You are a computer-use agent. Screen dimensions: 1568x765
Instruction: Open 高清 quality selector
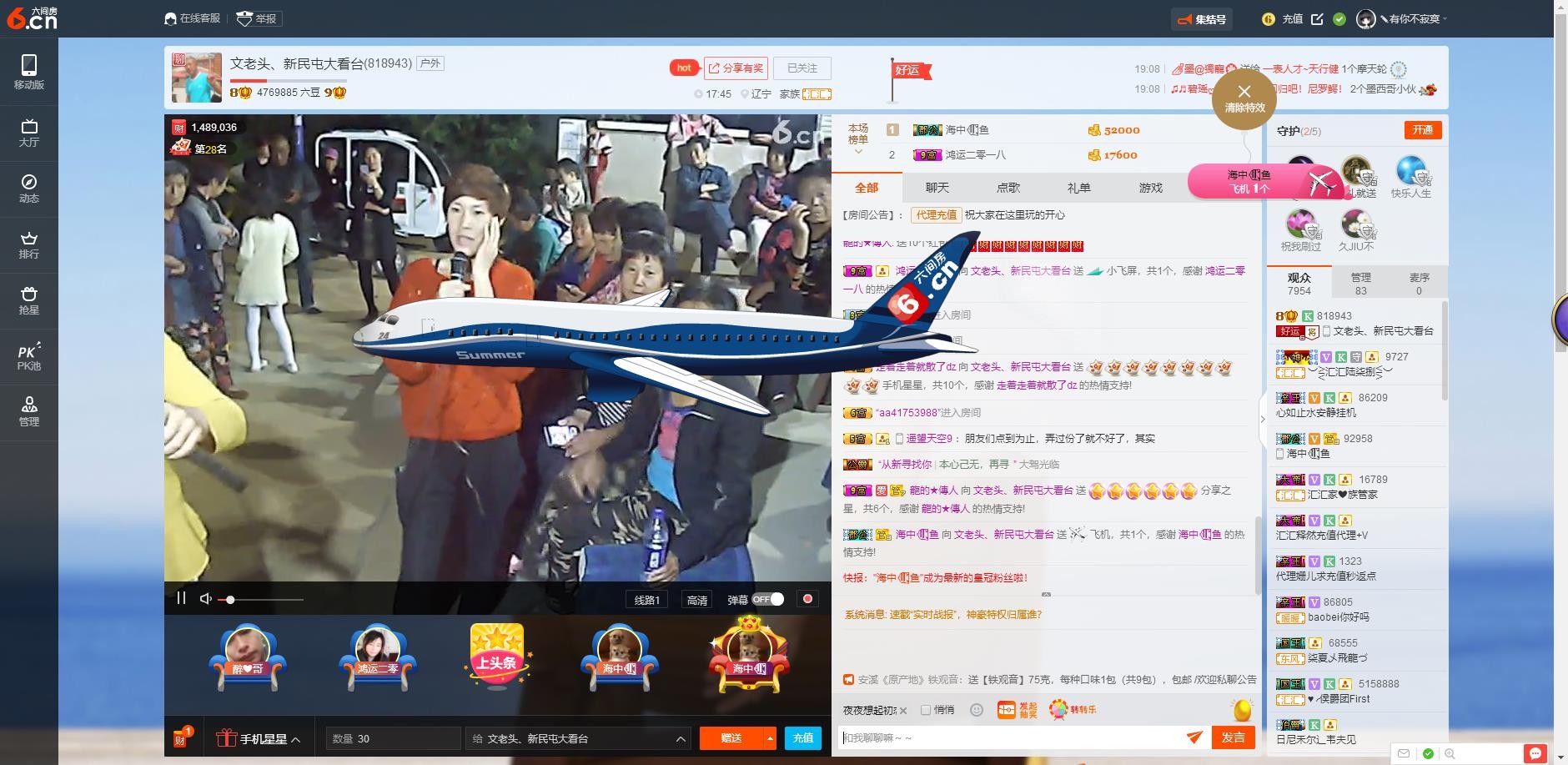[697, 600]
